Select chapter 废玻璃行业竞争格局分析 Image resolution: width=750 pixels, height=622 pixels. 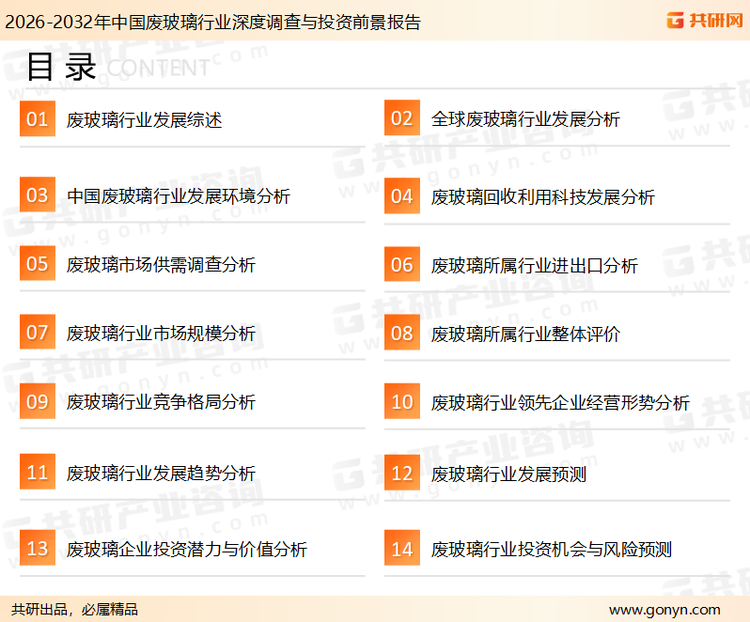161,402
